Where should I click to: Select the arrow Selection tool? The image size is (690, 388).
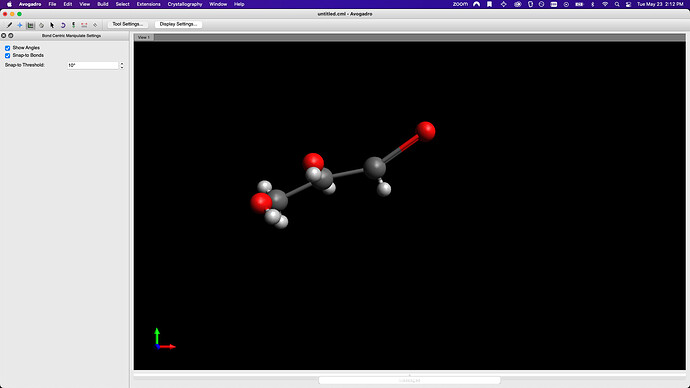click(52, 25)
